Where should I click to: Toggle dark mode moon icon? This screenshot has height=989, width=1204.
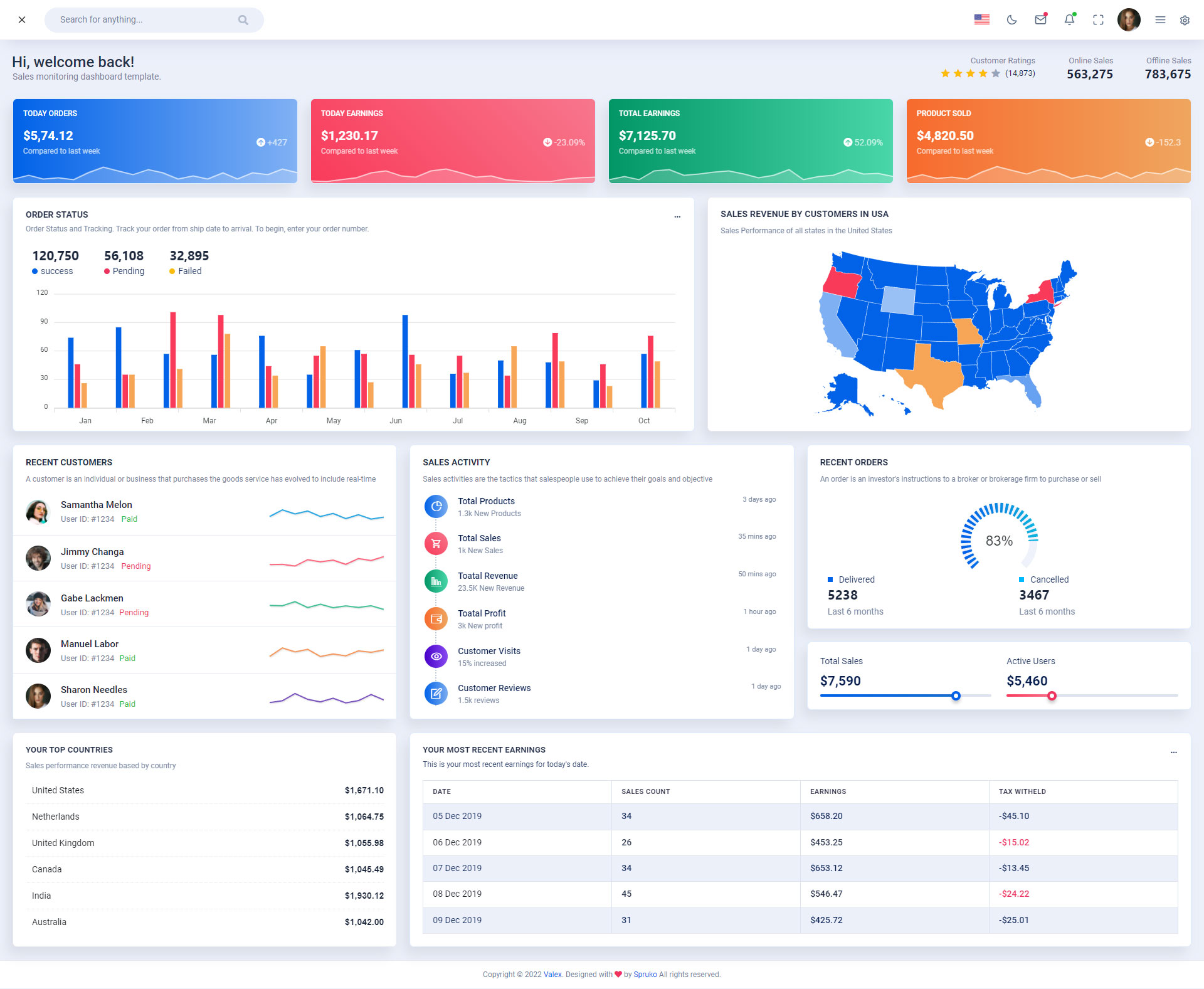coord(1011,20)
